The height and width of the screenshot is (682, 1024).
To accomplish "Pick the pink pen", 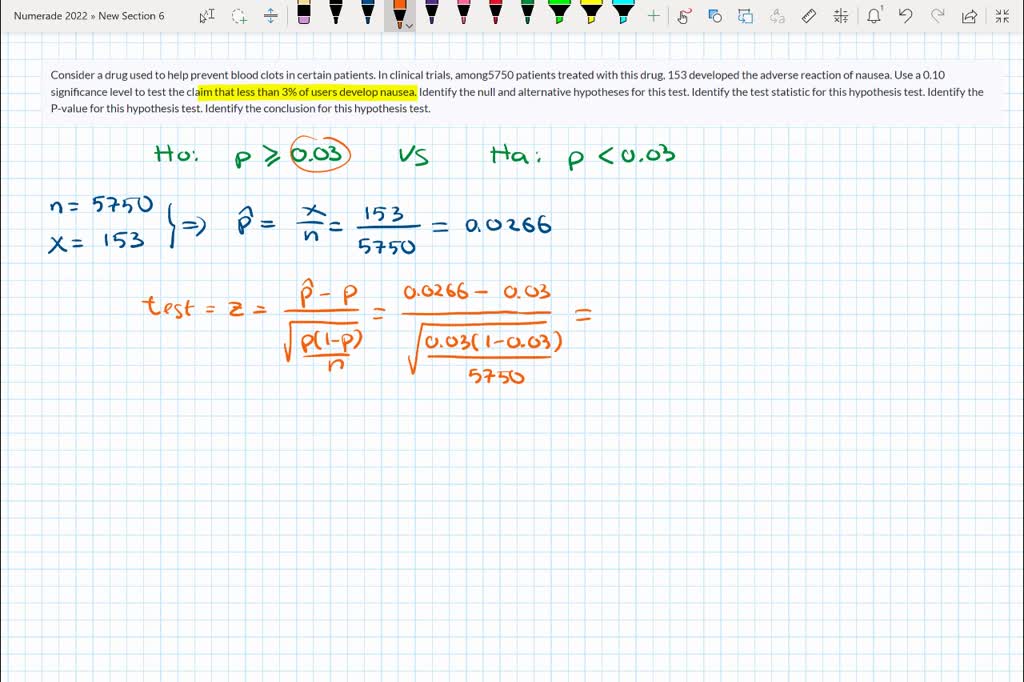I will [x=464, y=13].
